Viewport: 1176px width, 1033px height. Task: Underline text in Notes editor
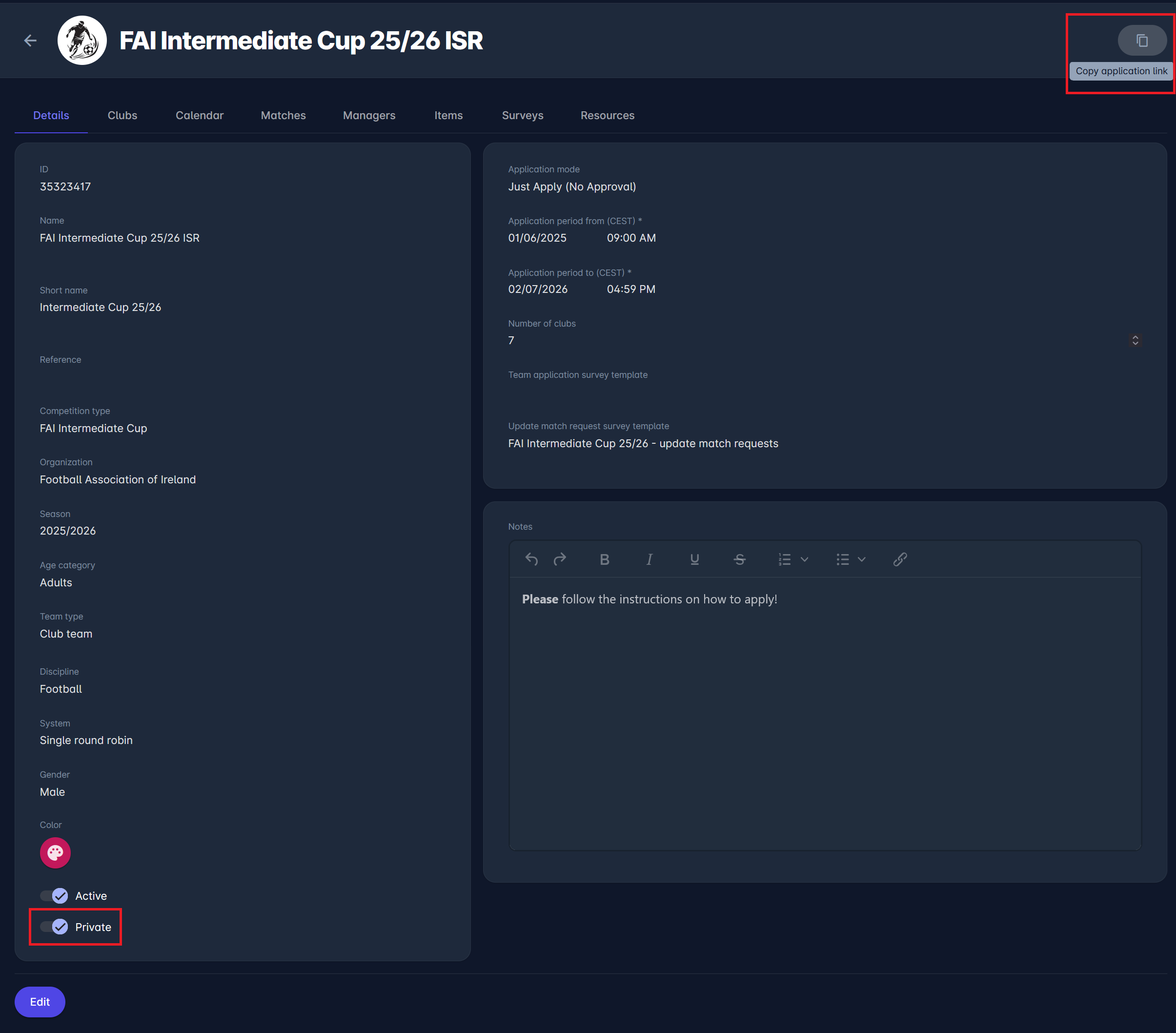(694, 559)
